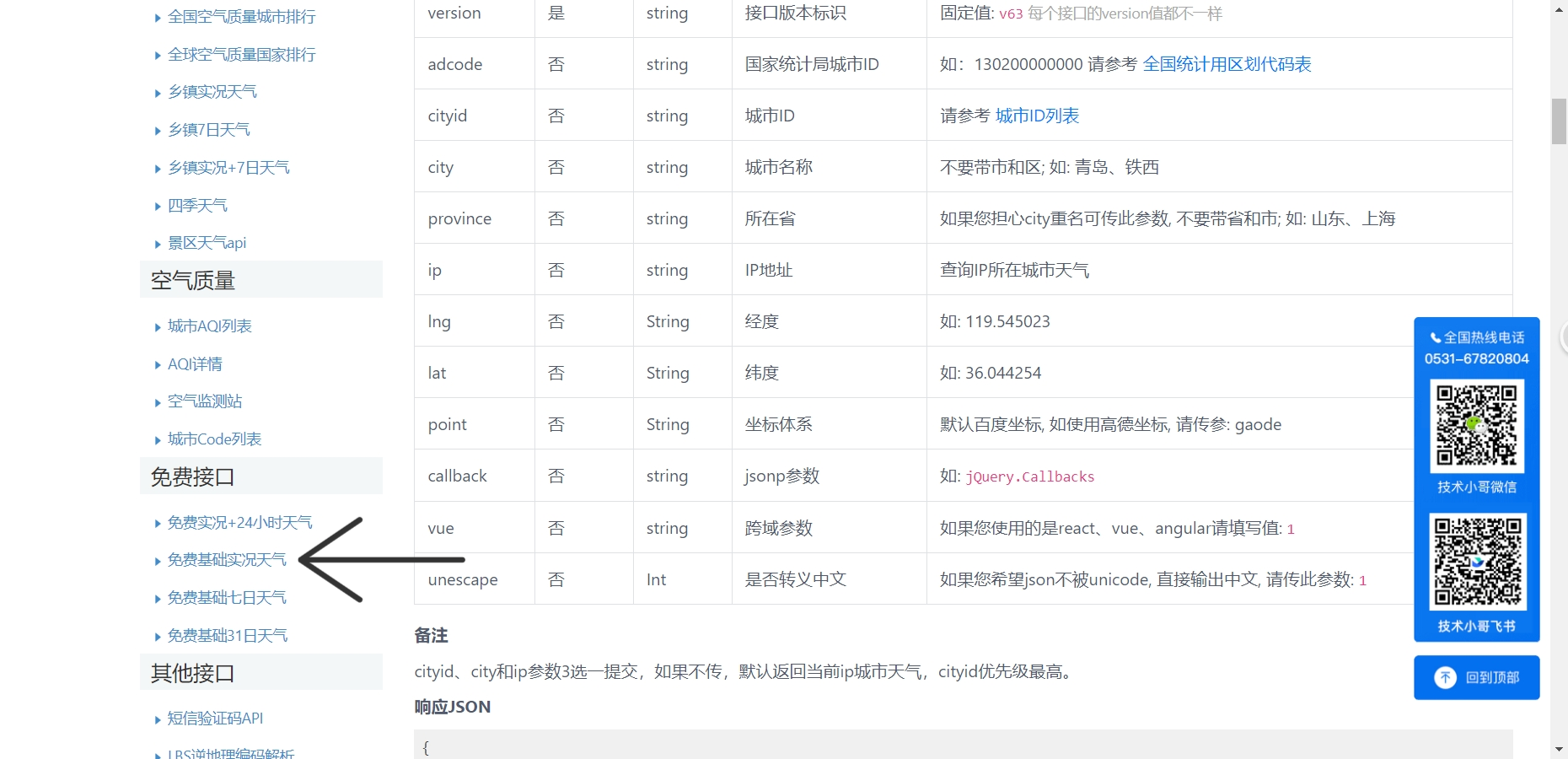This screenshot has height=759, width=1568.
Task: Click the vue parameter cell
Action: pyautogui.click(x=474, y=528)
